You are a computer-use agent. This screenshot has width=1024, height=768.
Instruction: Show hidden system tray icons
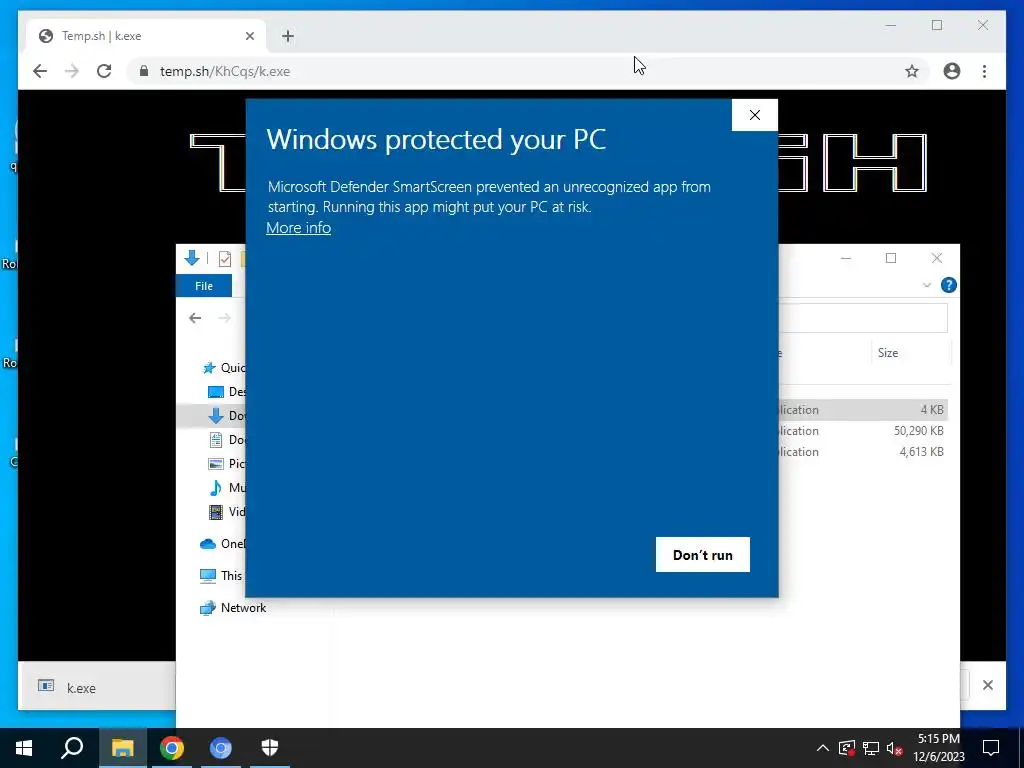[823, 748]
